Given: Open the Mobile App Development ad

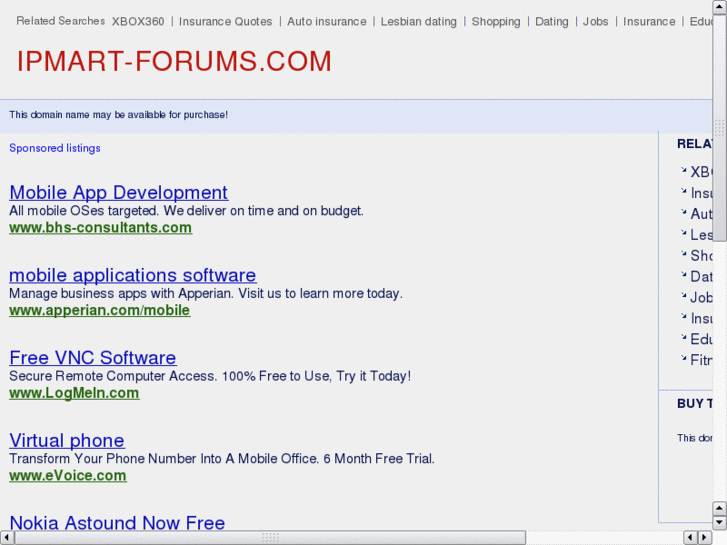Looking at the screenshot, I should 119,192.
